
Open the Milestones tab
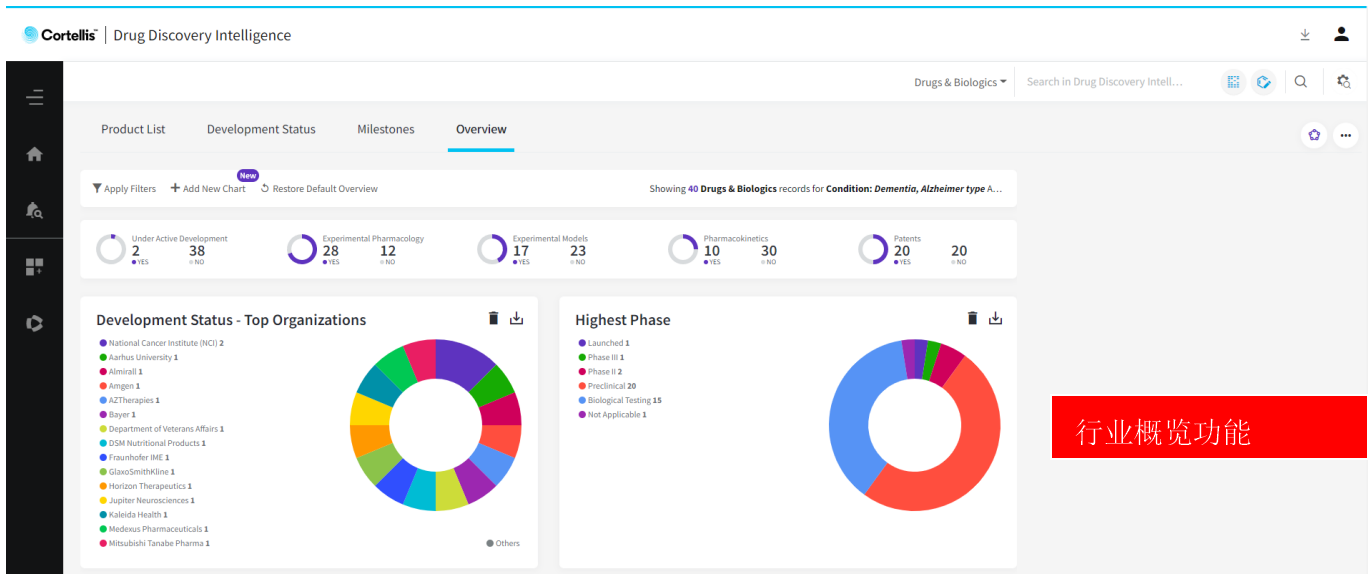pyautogui.click(x=386, y=129)
